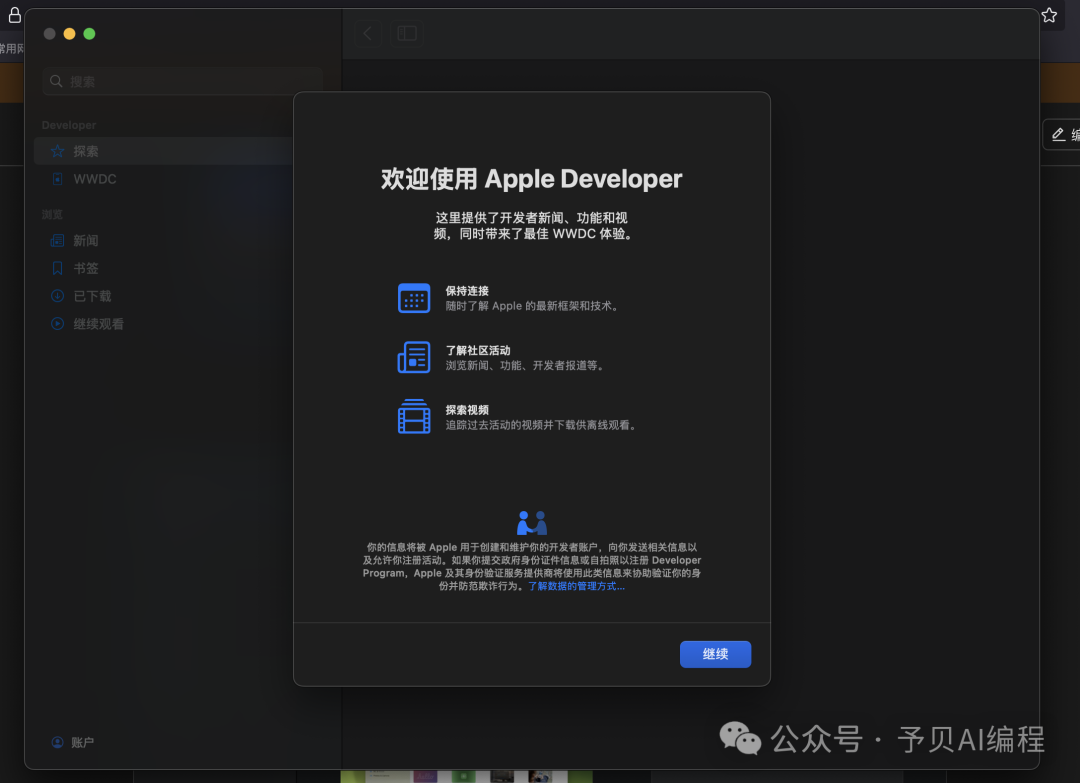The width and height of the screenshot is (1080, 783).
Task: Click the 已下载 download icon
Action: (x=58, y=296)
